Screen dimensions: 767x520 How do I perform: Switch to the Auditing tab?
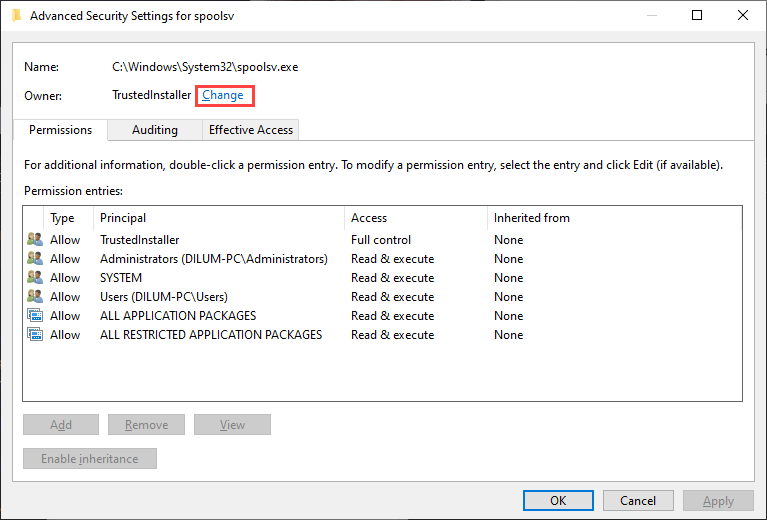[x=155, y=130]
